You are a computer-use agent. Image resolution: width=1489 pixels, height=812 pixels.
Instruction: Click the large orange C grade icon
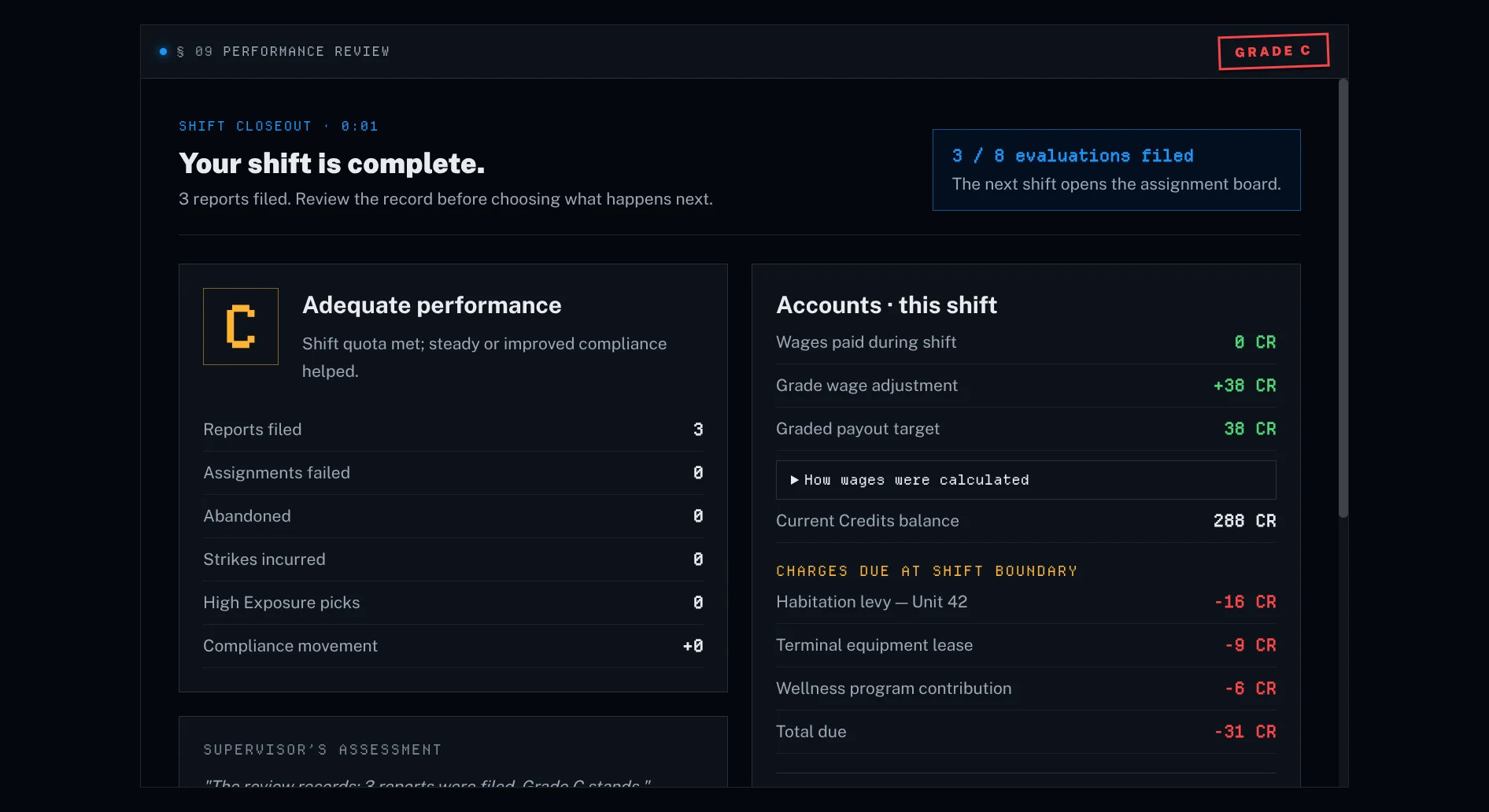241,327
